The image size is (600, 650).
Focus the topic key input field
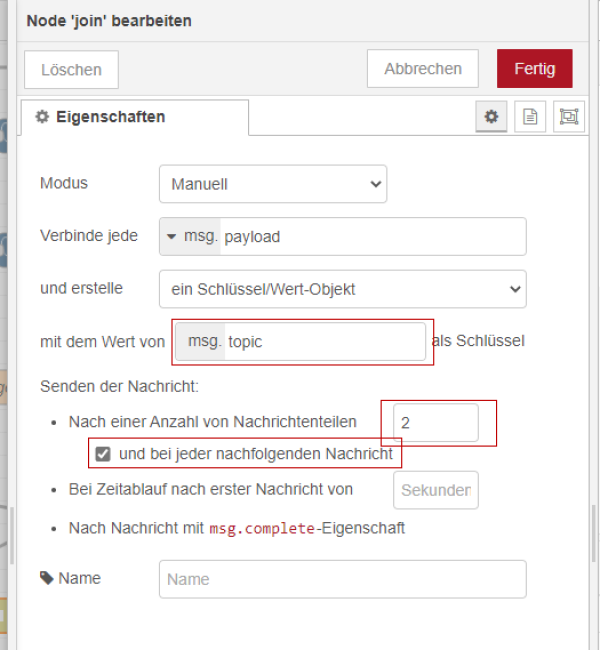322,341
